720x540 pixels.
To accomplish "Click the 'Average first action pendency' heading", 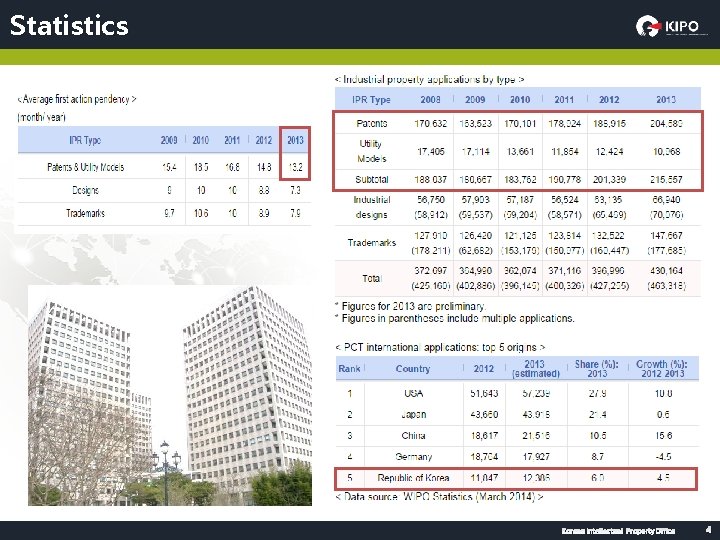I will (x=77, y=99).
